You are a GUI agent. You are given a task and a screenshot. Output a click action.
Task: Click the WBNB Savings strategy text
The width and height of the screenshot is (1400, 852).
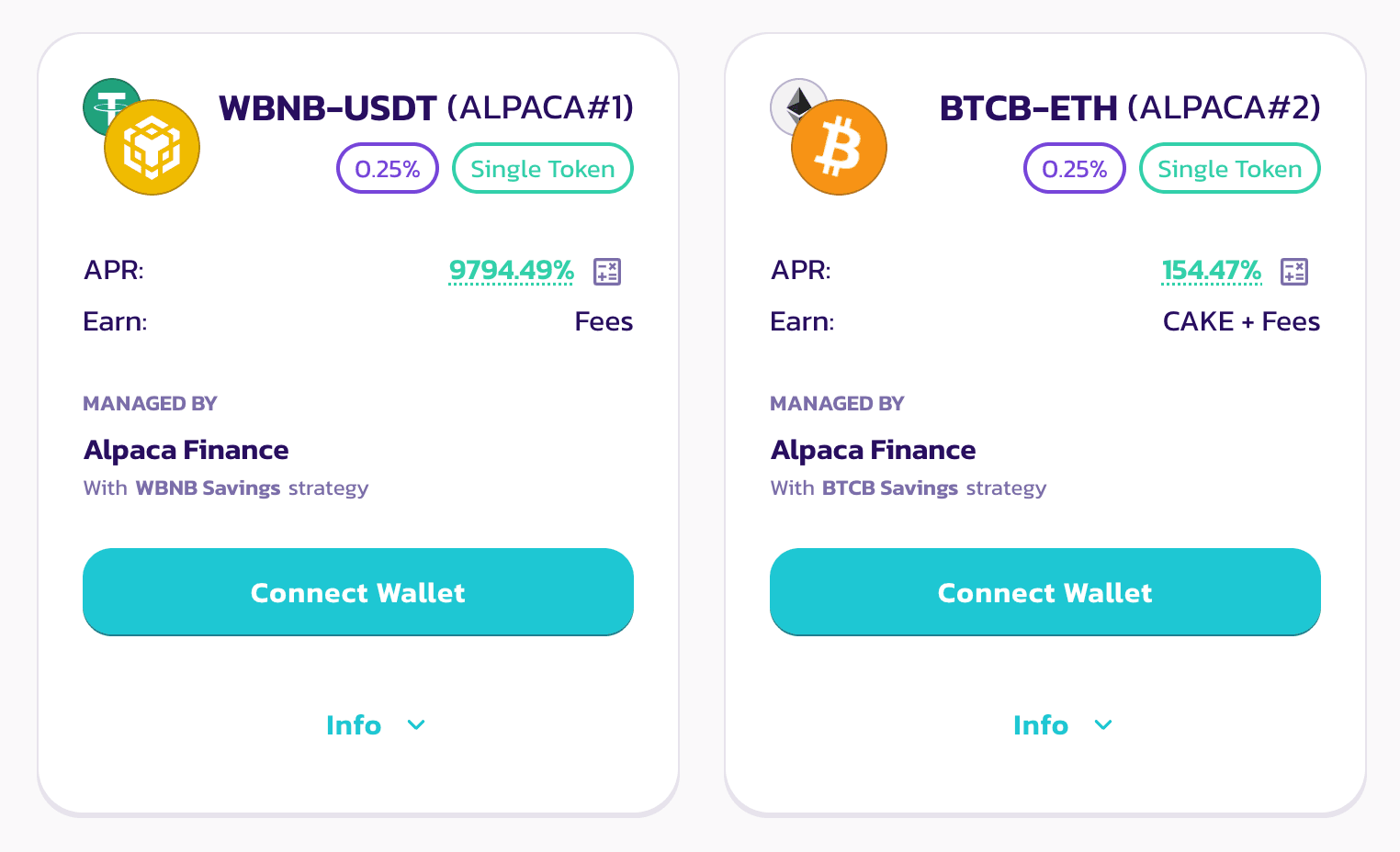(x=208, y=488)
